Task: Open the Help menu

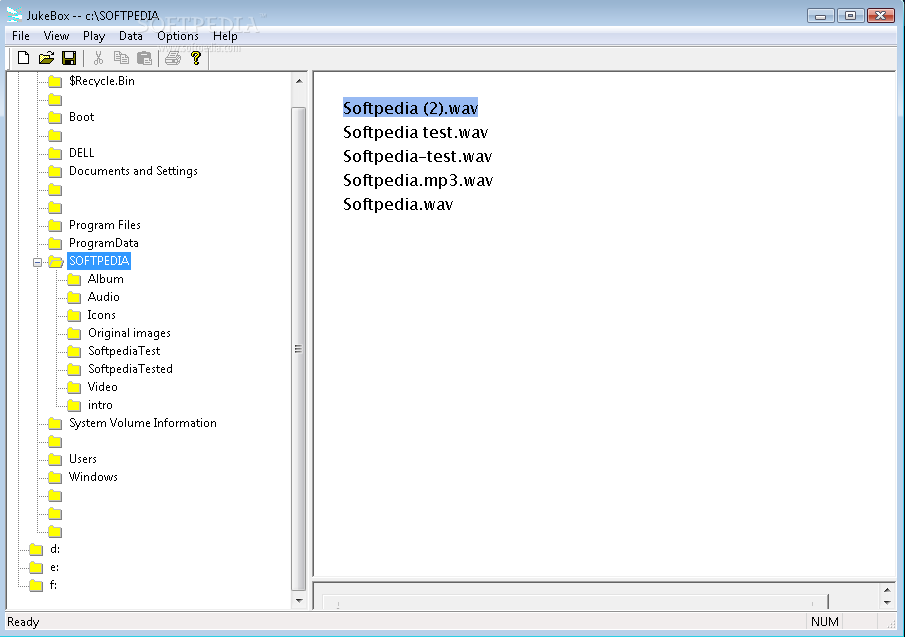Action: click(x=225, y=36)
